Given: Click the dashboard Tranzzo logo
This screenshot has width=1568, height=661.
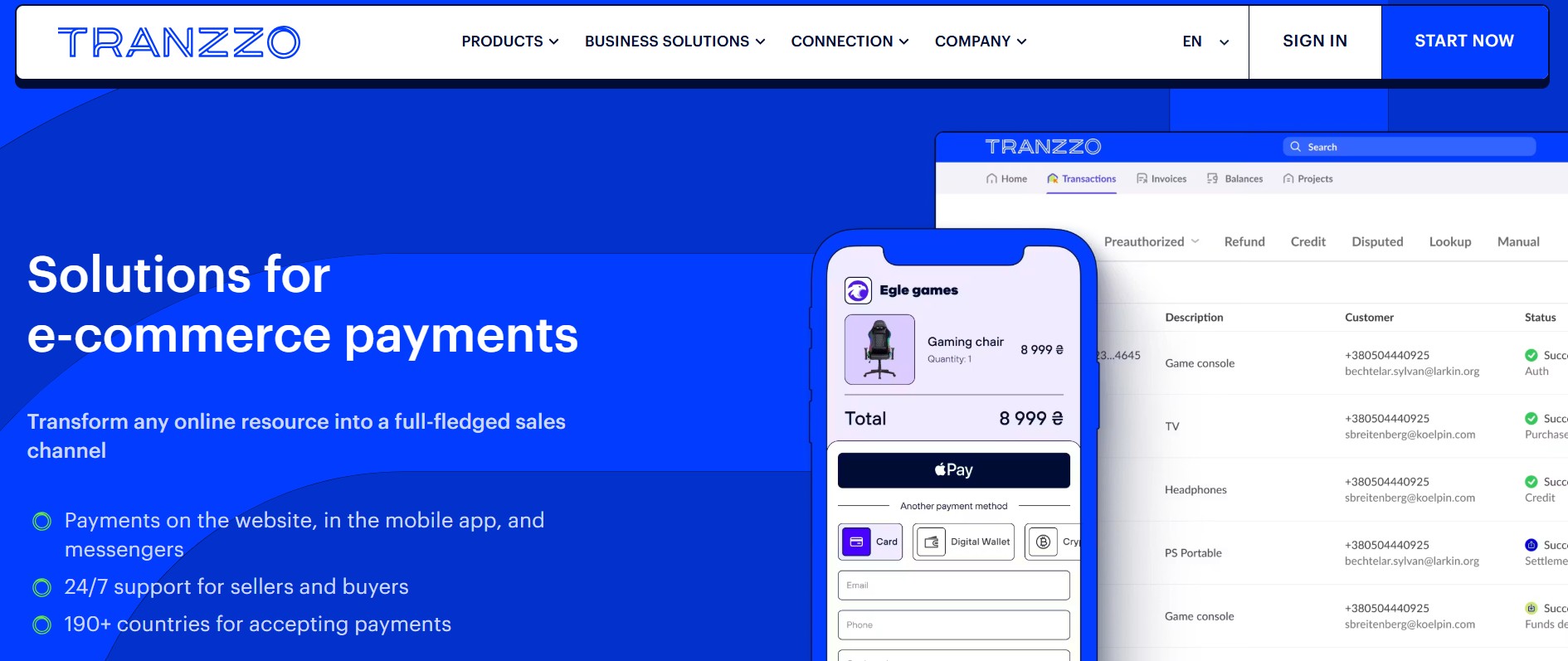Looking at the screenshot, I should pos(1043,147).
